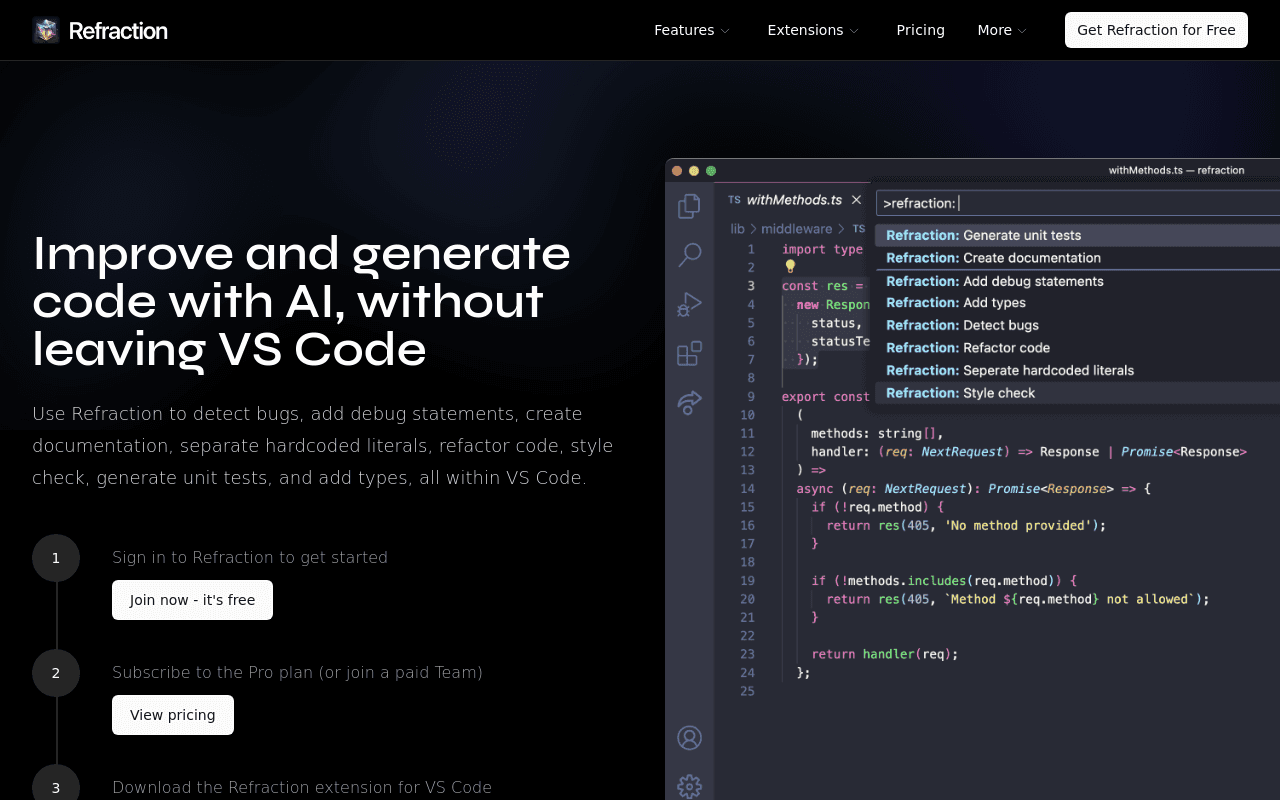This screenshot has height=800, width=1280.
Task: Click the lib breadcrumb segment
Action: [737, 229]
